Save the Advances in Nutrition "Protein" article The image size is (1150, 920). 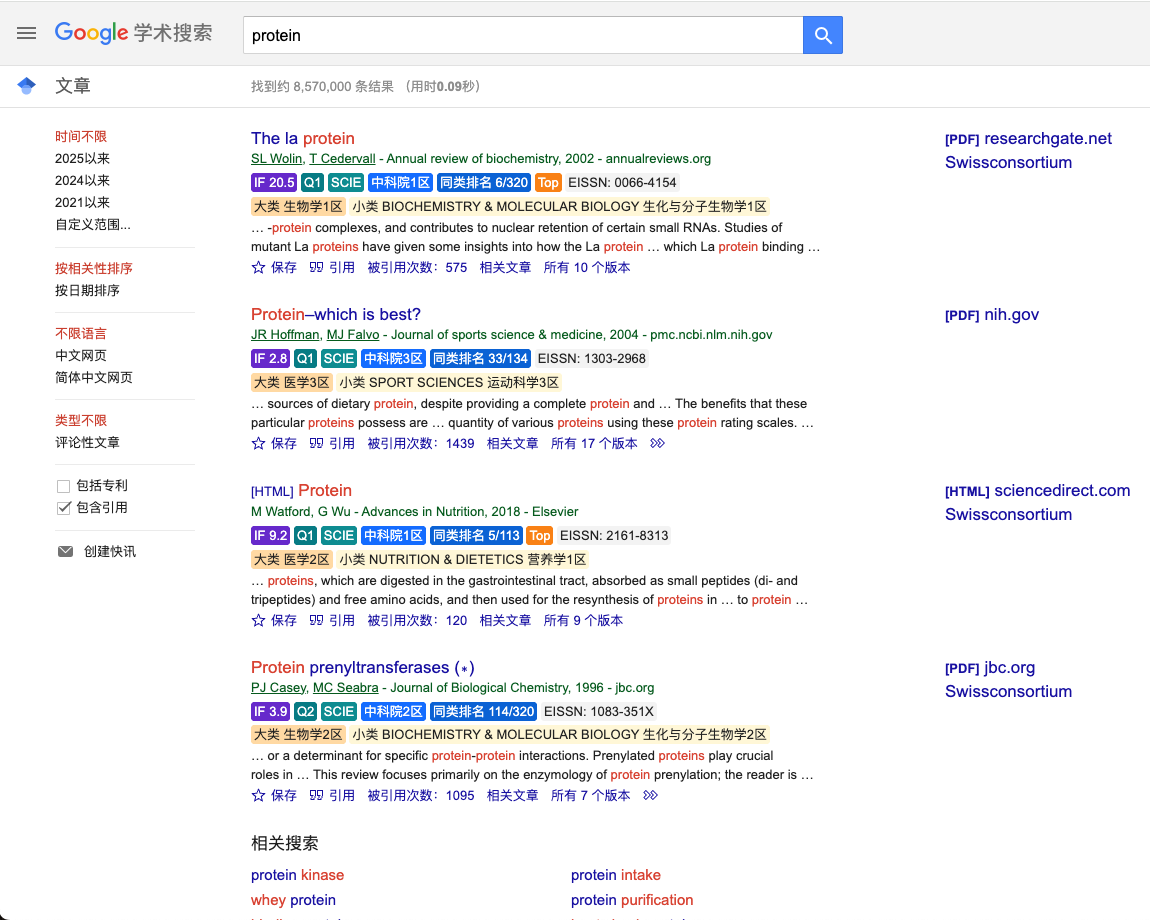258,620
